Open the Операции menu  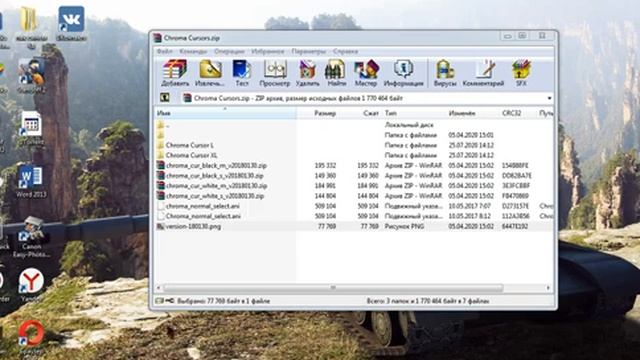pyautogui.click(x=229, y=51)
